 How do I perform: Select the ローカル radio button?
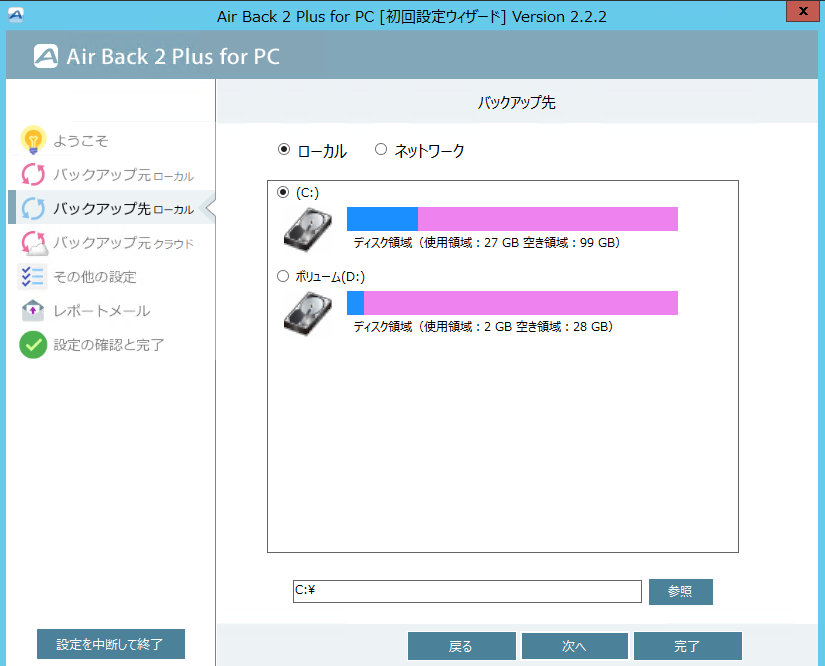tap(284, 150)
